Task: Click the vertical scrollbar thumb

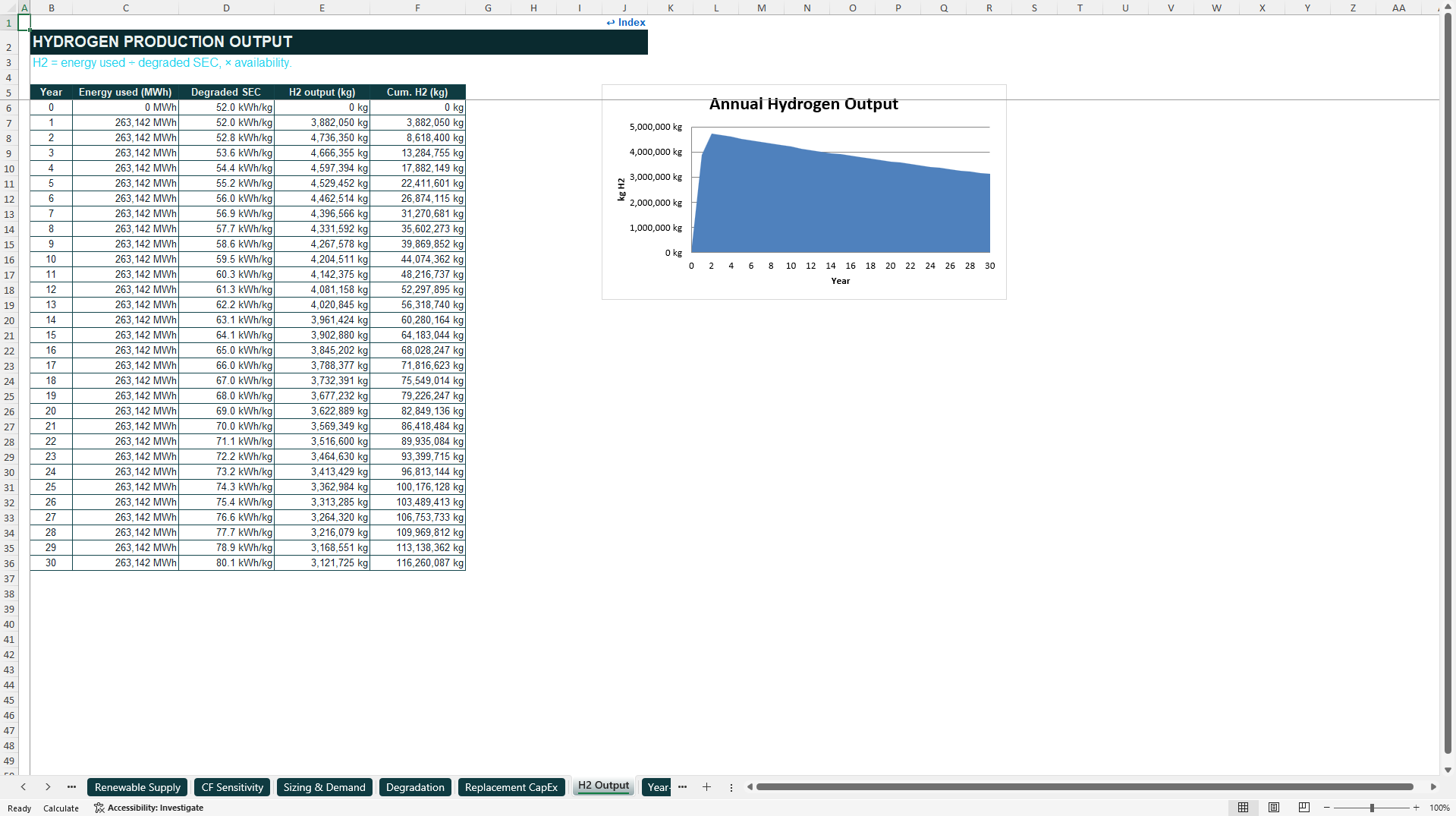Action: 1448,383
